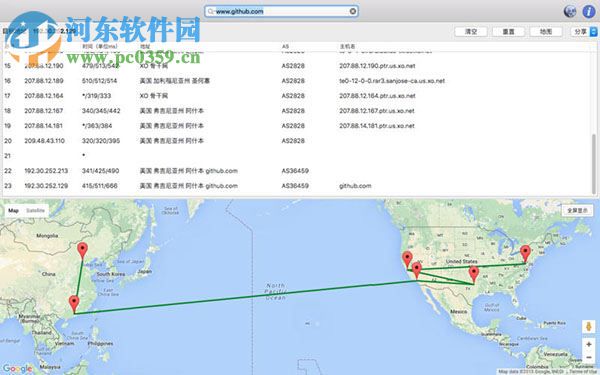The width and height of the screenshot is (600, 375).
Task: Click the hop table's vertical scrollbar thumb
Action: pos(594,163)
